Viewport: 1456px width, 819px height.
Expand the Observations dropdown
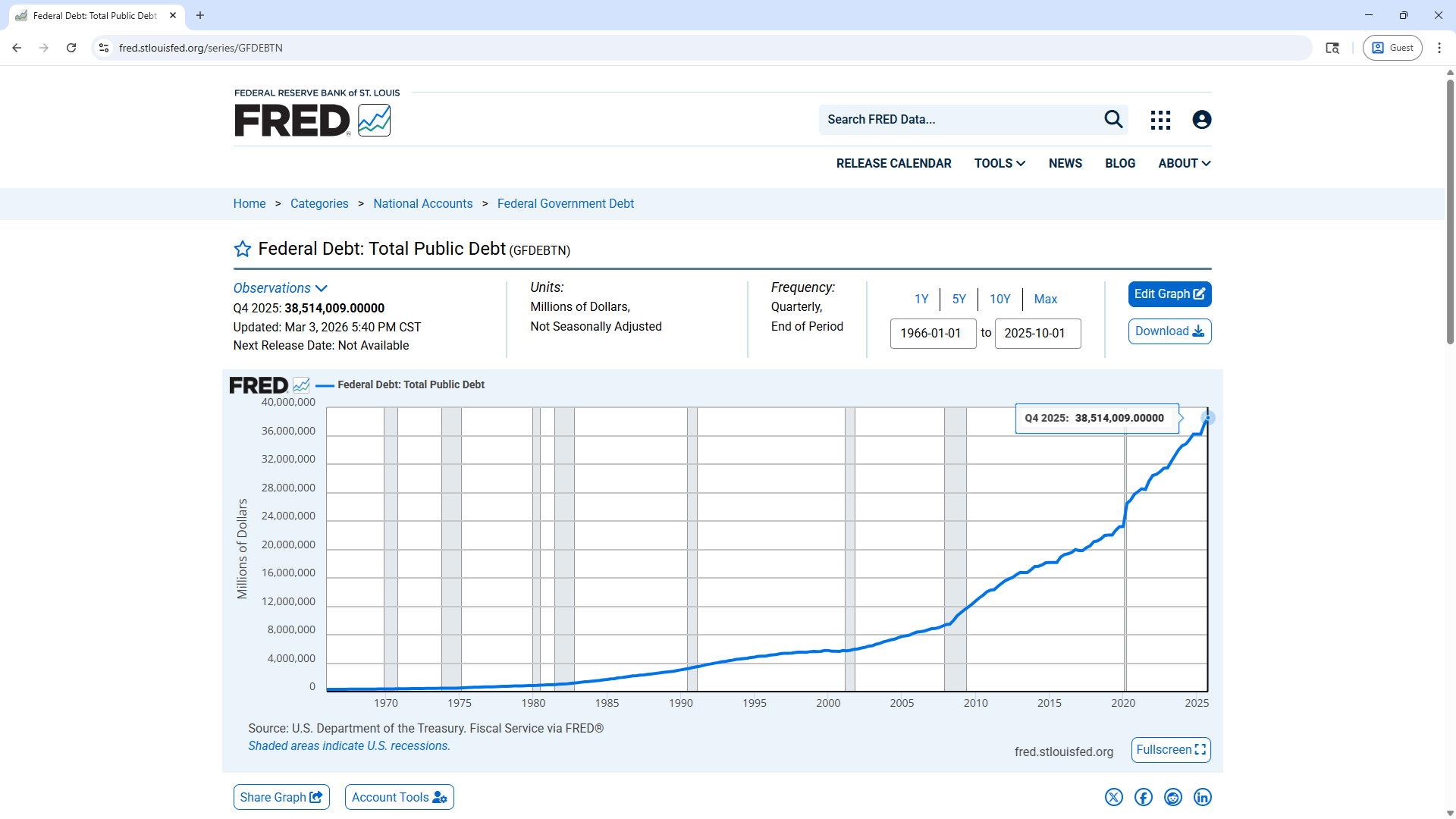coord(280,288)
